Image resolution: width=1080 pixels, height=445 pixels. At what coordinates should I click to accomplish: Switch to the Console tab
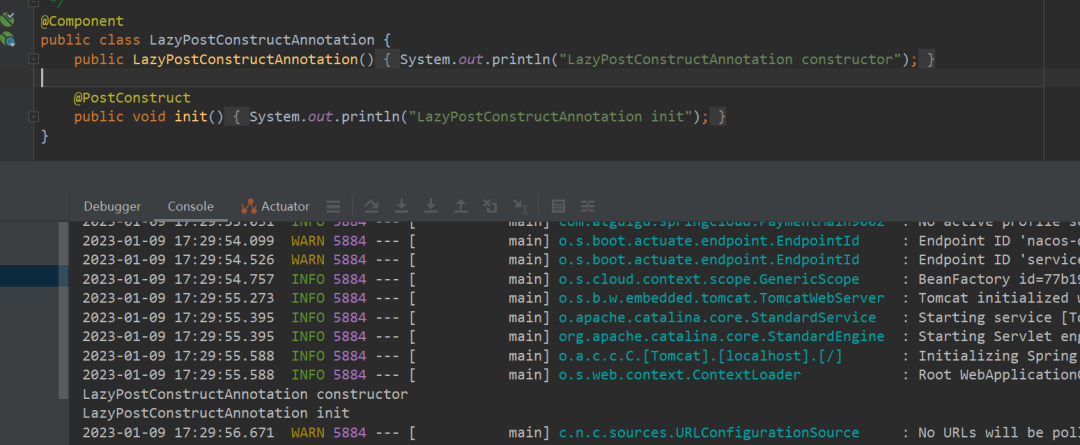[x=191, y=206]
